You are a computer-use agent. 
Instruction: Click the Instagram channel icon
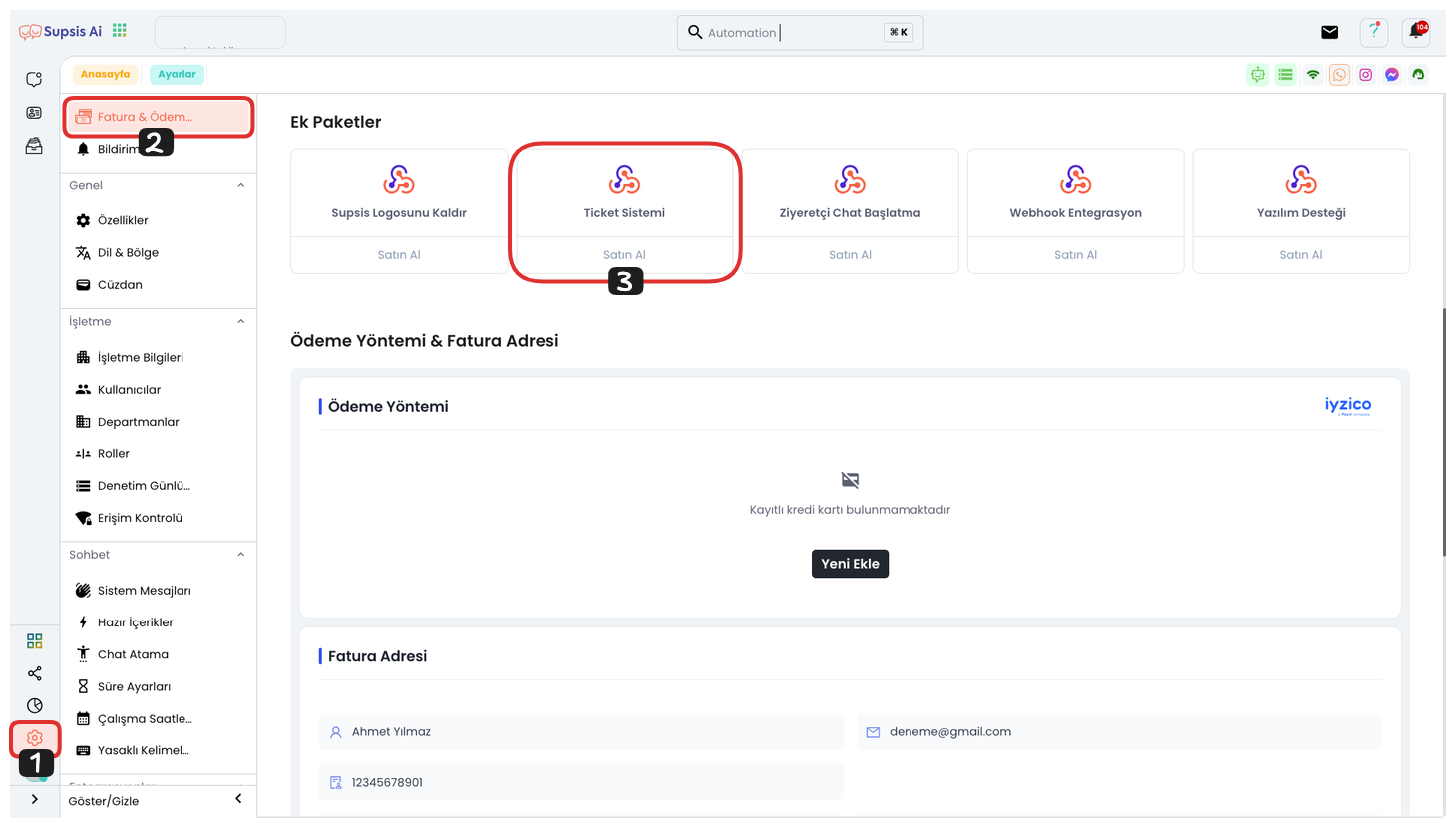1365,75
